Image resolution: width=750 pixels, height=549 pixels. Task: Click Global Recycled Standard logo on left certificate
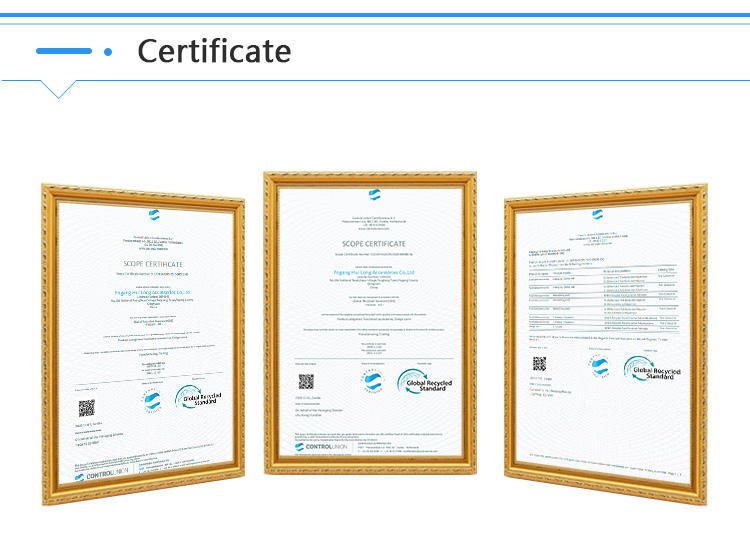pos(199,397)
